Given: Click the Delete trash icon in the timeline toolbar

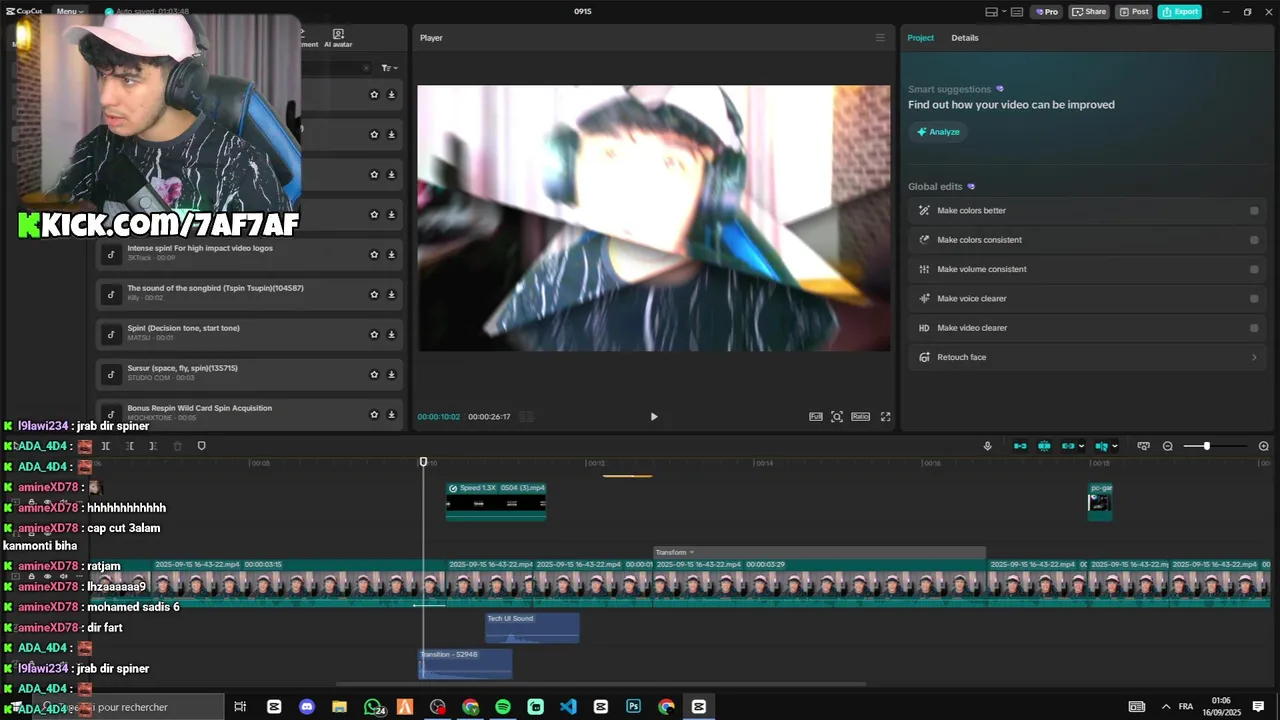Looking at the screenshot, I should click(178, 446).
